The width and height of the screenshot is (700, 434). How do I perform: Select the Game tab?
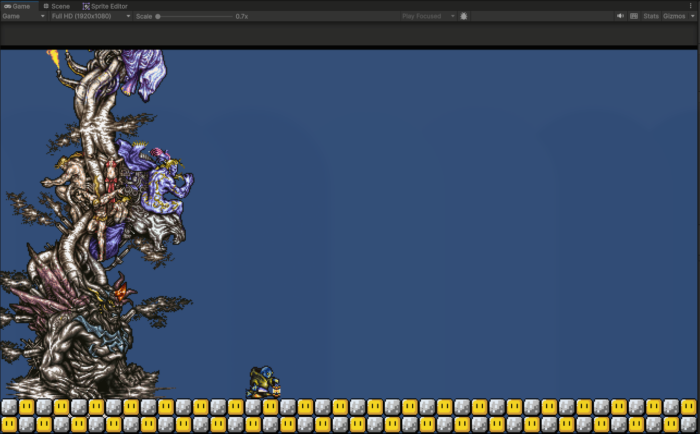pos(17,6)
